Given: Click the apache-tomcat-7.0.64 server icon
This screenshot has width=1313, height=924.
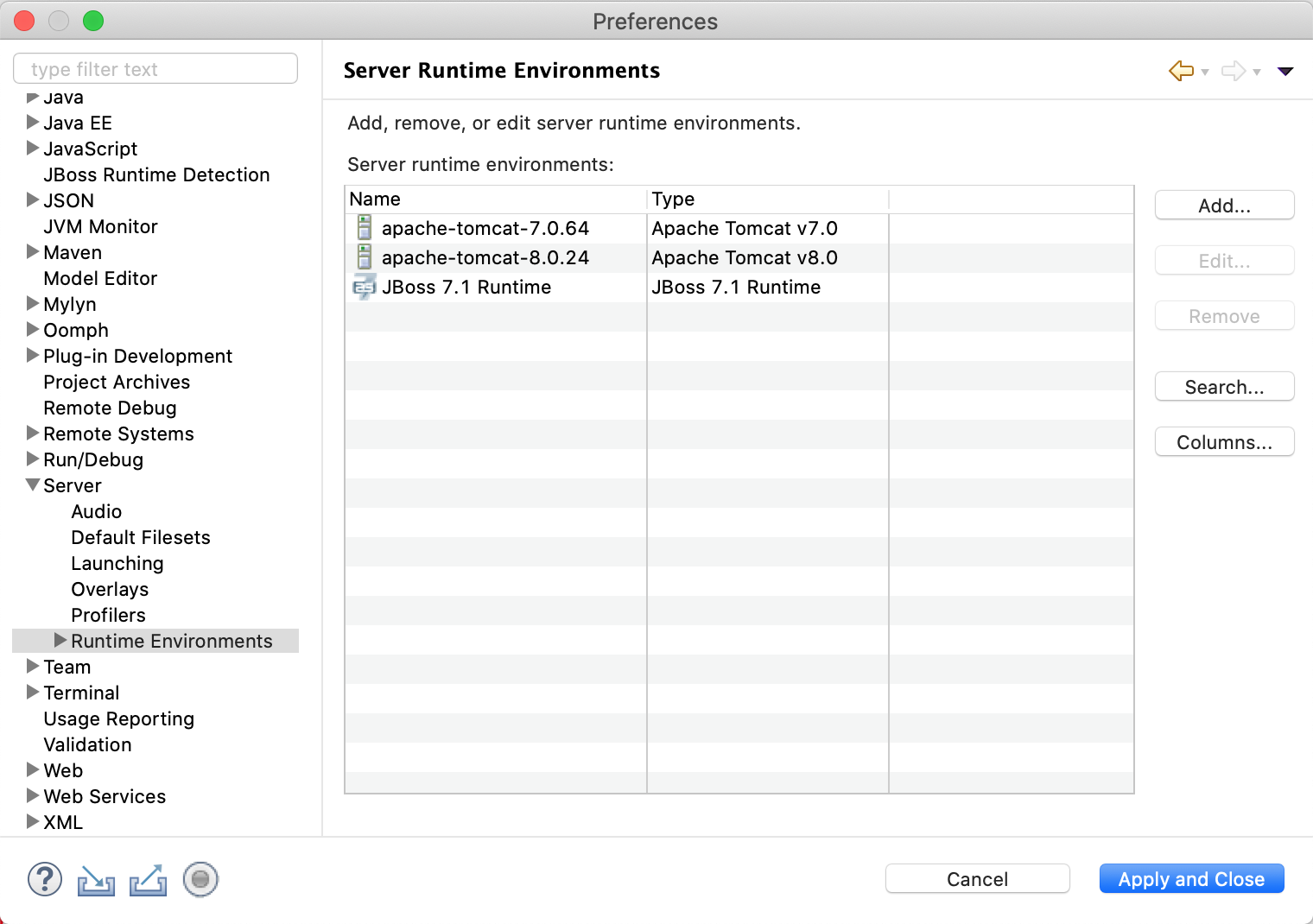Looking at the screenshot, I should coord(365,228).
